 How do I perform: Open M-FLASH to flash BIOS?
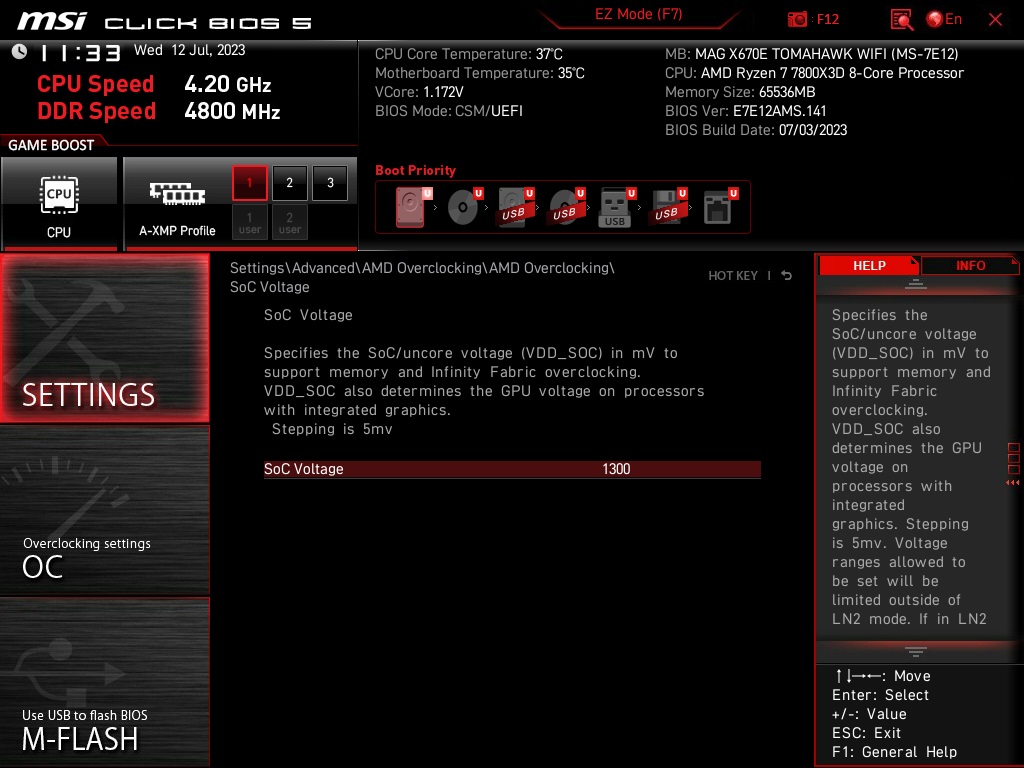pyautogui.click(x=104, y=681)
